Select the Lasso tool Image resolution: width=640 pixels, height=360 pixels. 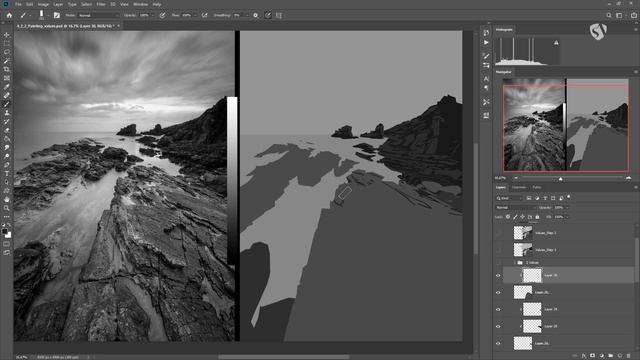click(7, 52)
